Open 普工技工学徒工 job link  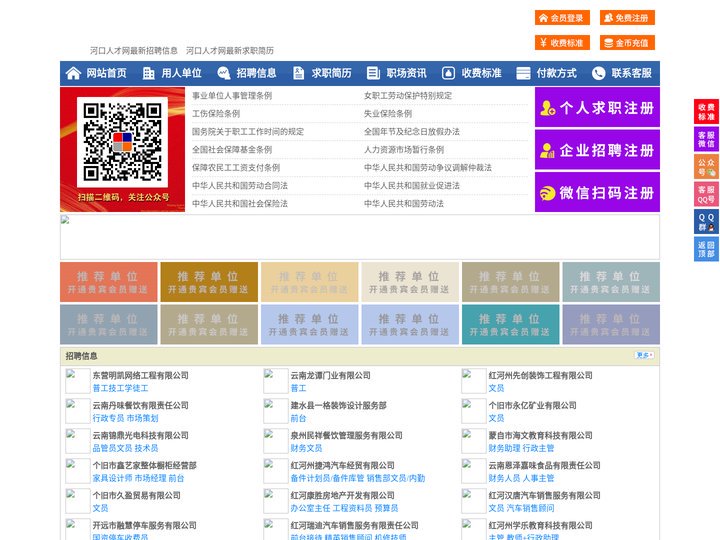tap(120, 388)
